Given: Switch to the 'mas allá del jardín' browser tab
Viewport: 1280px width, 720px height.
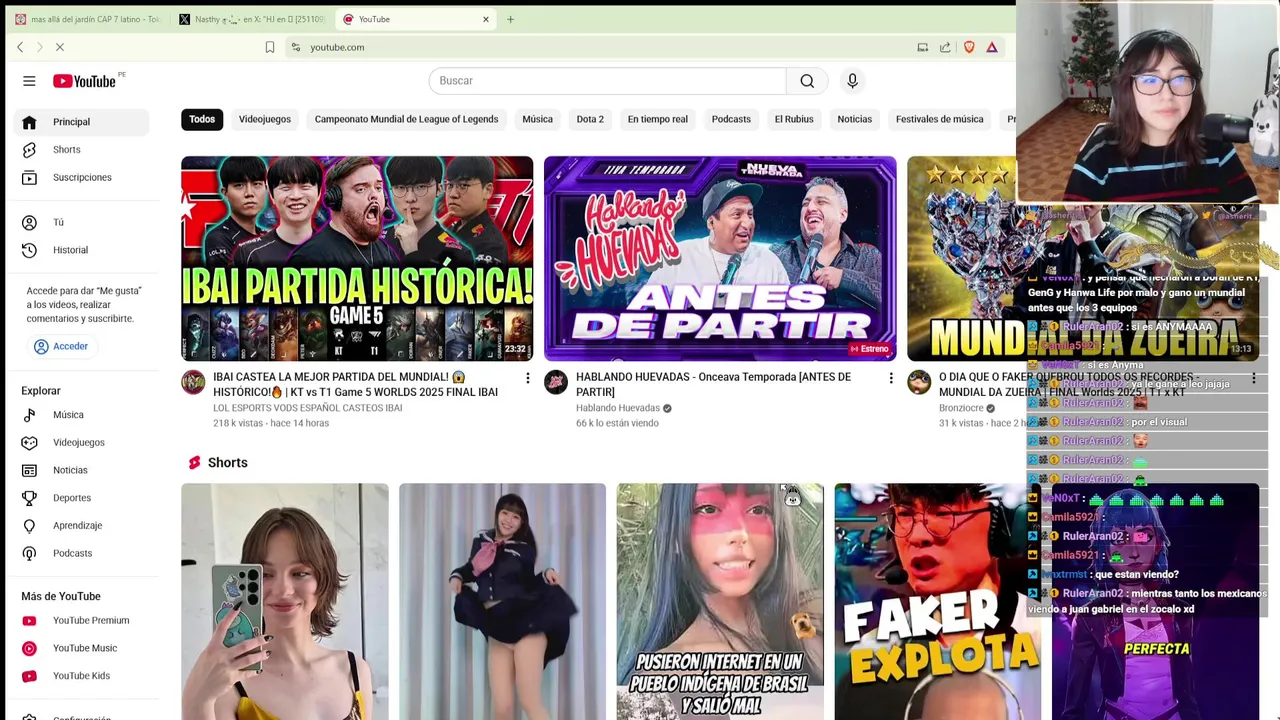Looking at the screenshot, I should click(x=87, y=19).
